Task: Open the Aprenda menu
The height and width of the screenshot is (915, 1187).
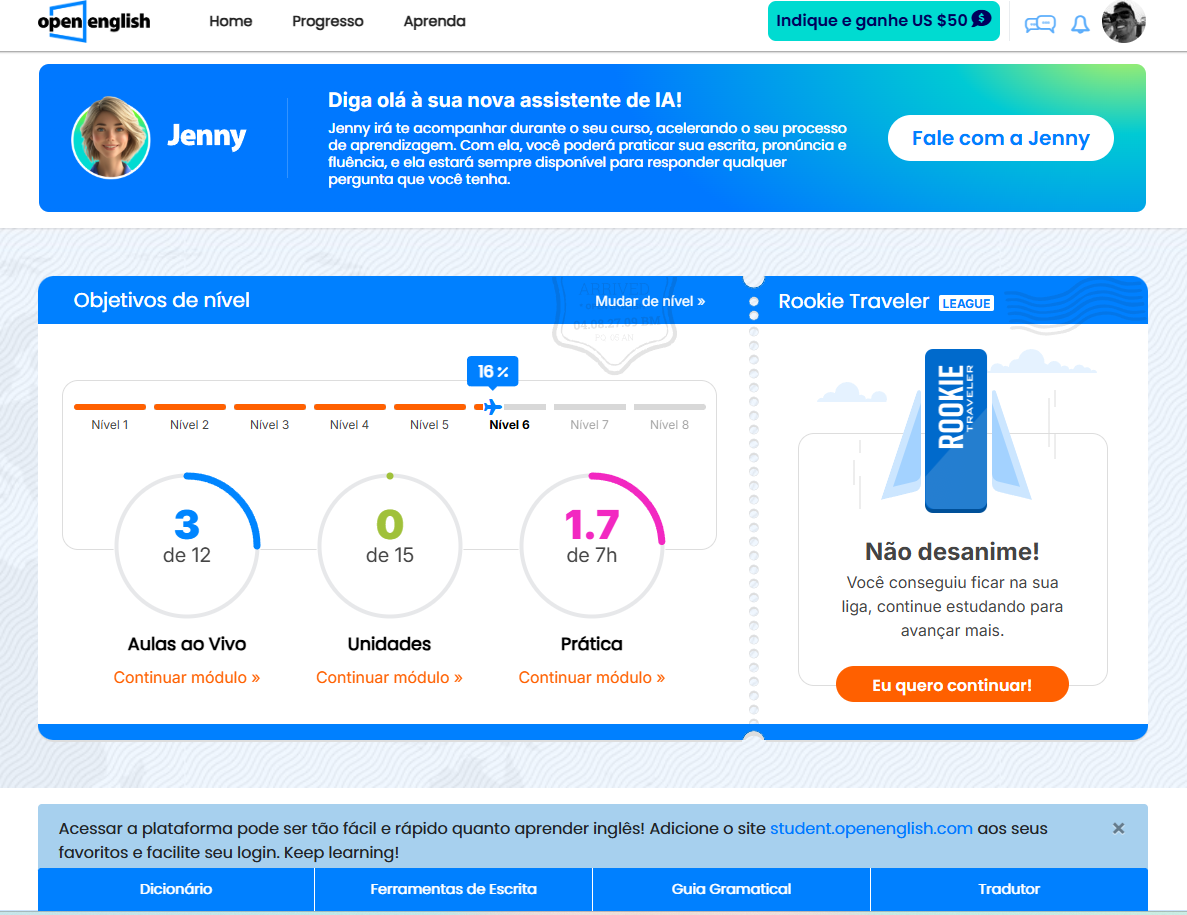Action: click(435, 21)
